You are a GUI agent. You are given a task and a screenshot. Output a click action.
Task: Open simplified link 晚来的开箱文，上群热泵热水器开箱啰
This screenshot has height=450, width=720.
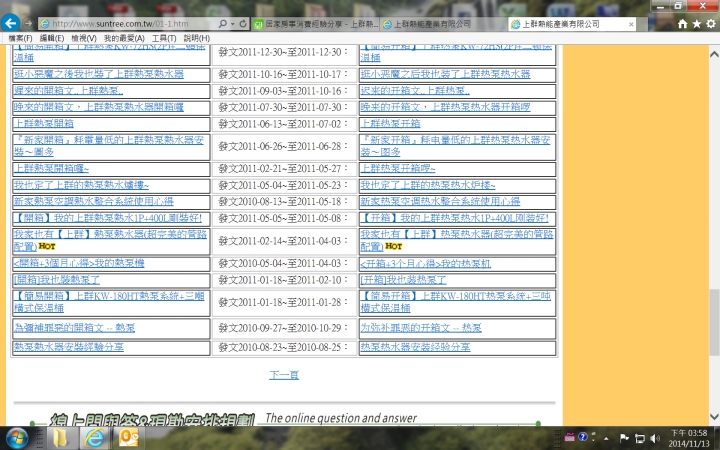(x=445, y=107)
